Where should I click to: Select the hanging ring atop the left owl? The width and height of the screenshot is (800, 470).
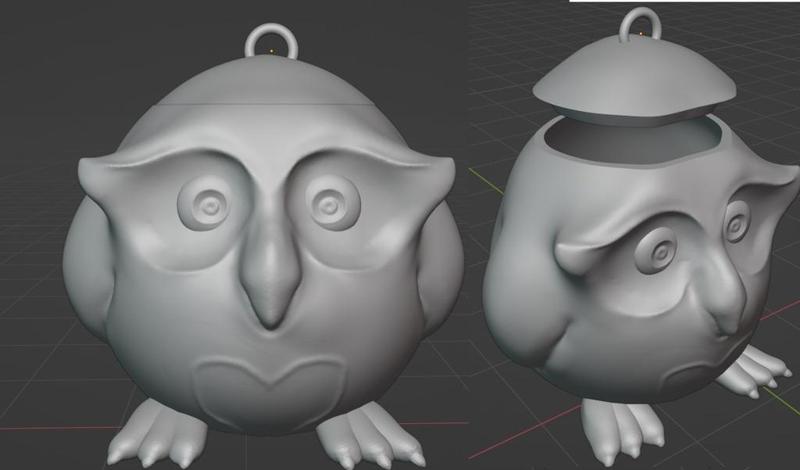pyautogui.click(x=271, y=40)
